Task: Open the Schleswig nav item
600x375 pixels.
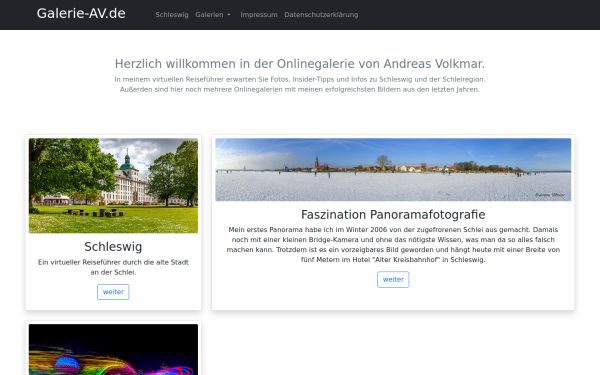Action: pyautogui.click(x=172, y=15)
